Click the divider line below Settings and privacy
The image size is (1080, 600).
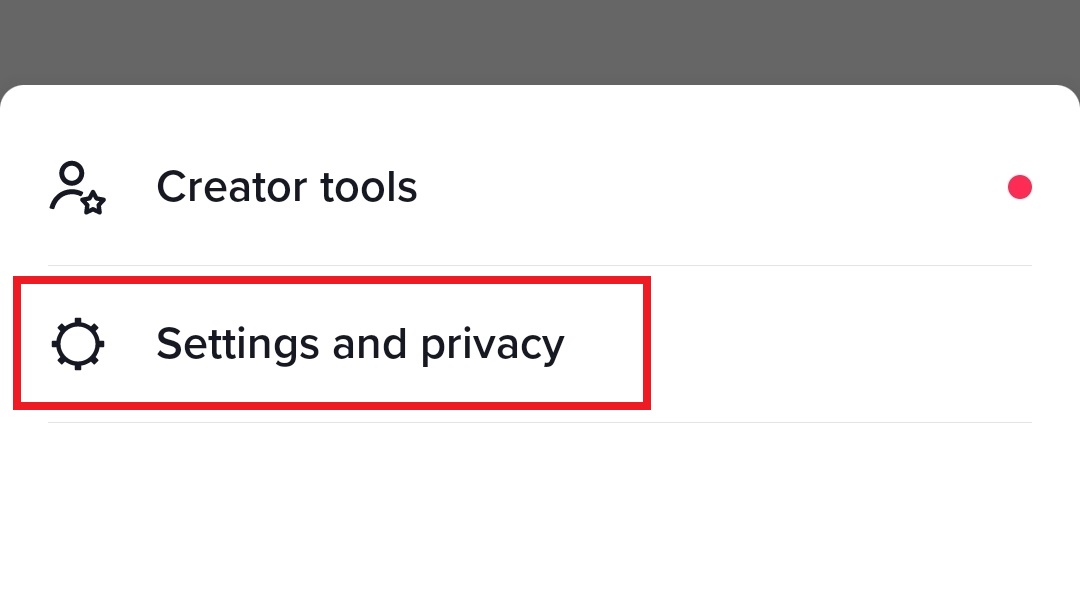coord(840,422)
